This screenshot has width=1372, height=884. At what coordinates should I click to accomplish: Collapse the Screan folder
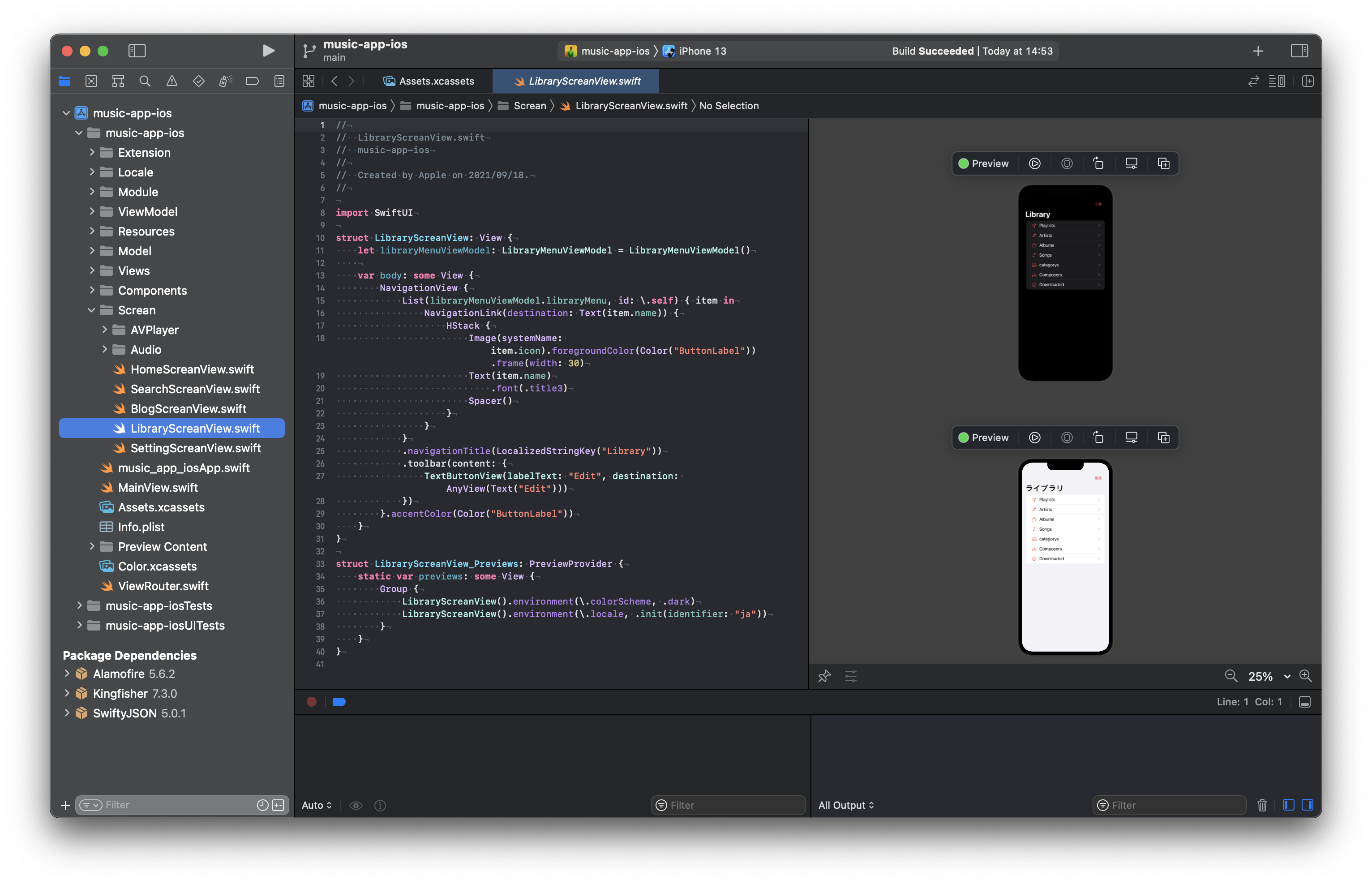pyautogui.click(x=92, y=310)
